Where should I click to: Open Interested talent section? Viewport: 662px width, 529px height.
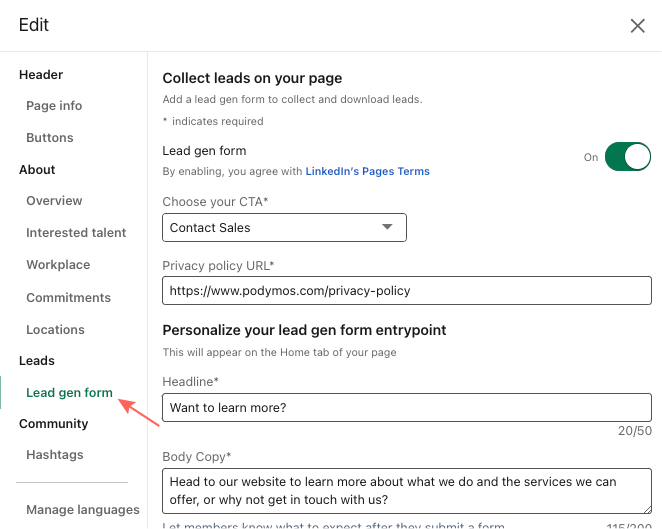(x=76, y=233)
